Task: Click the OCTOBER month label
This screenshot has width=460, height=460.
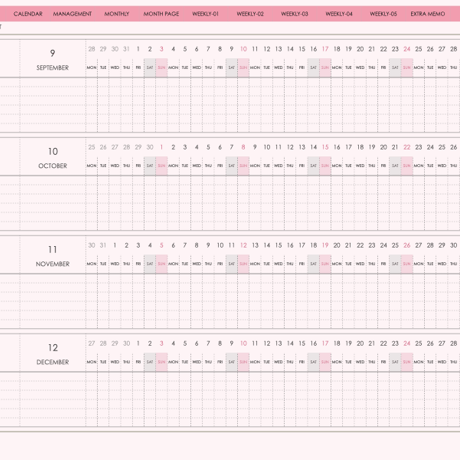Action: pyautogui.click(x=52, y=166)
